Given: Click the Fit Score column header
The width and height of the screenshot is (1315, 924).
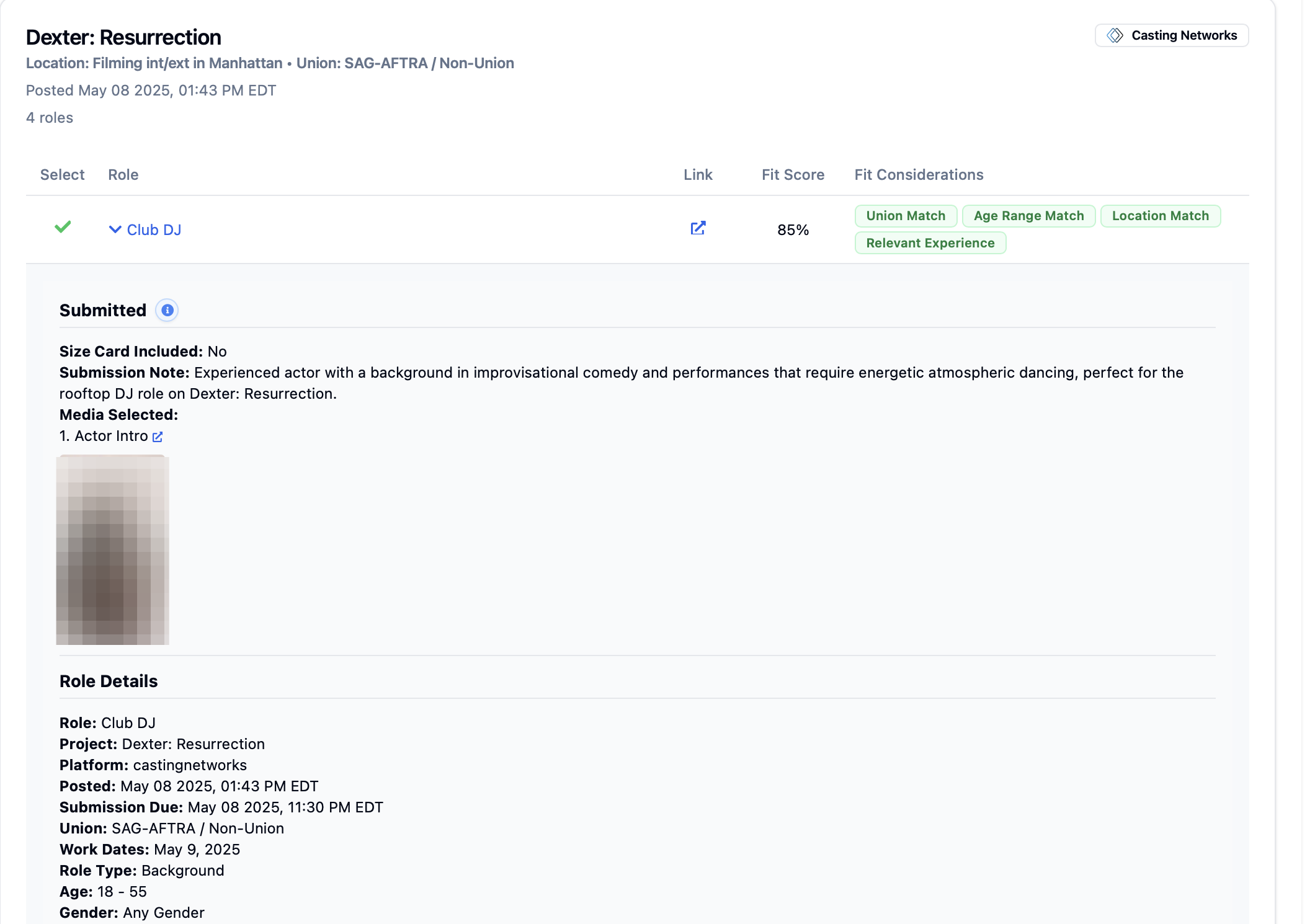Looking at the screenshot, I should click(792, 175).
